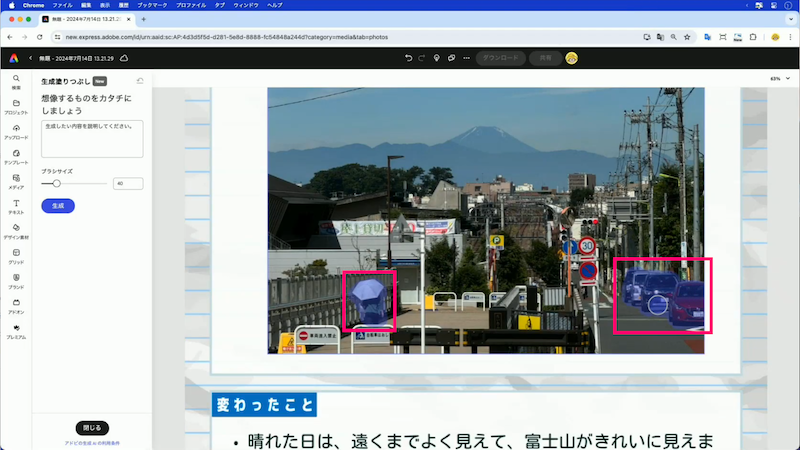Reset the generative fill panel
The image size is (800, 450).
(x=140, y=81)
